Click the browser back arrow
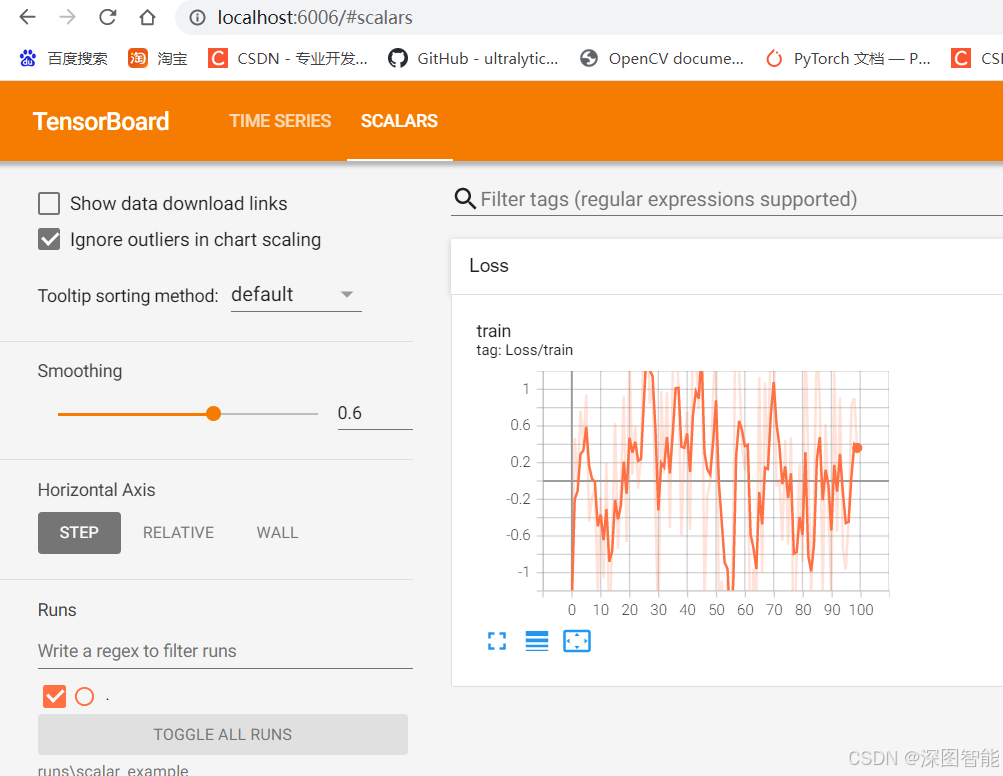 [27, 17]
